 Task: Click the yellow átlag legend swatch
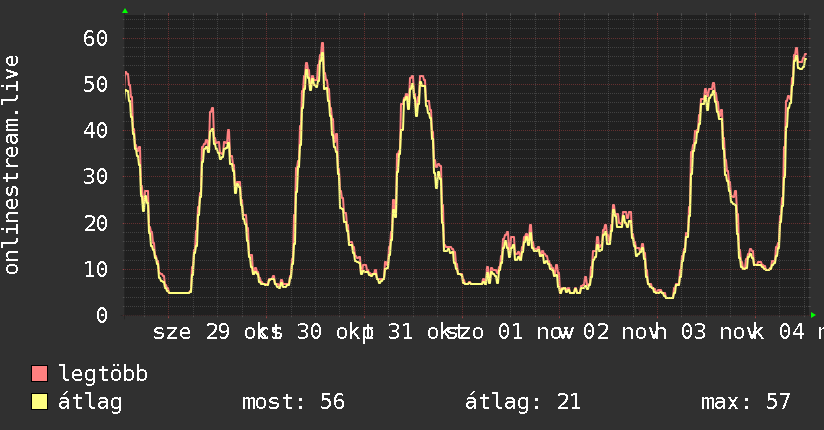point(39,401)
